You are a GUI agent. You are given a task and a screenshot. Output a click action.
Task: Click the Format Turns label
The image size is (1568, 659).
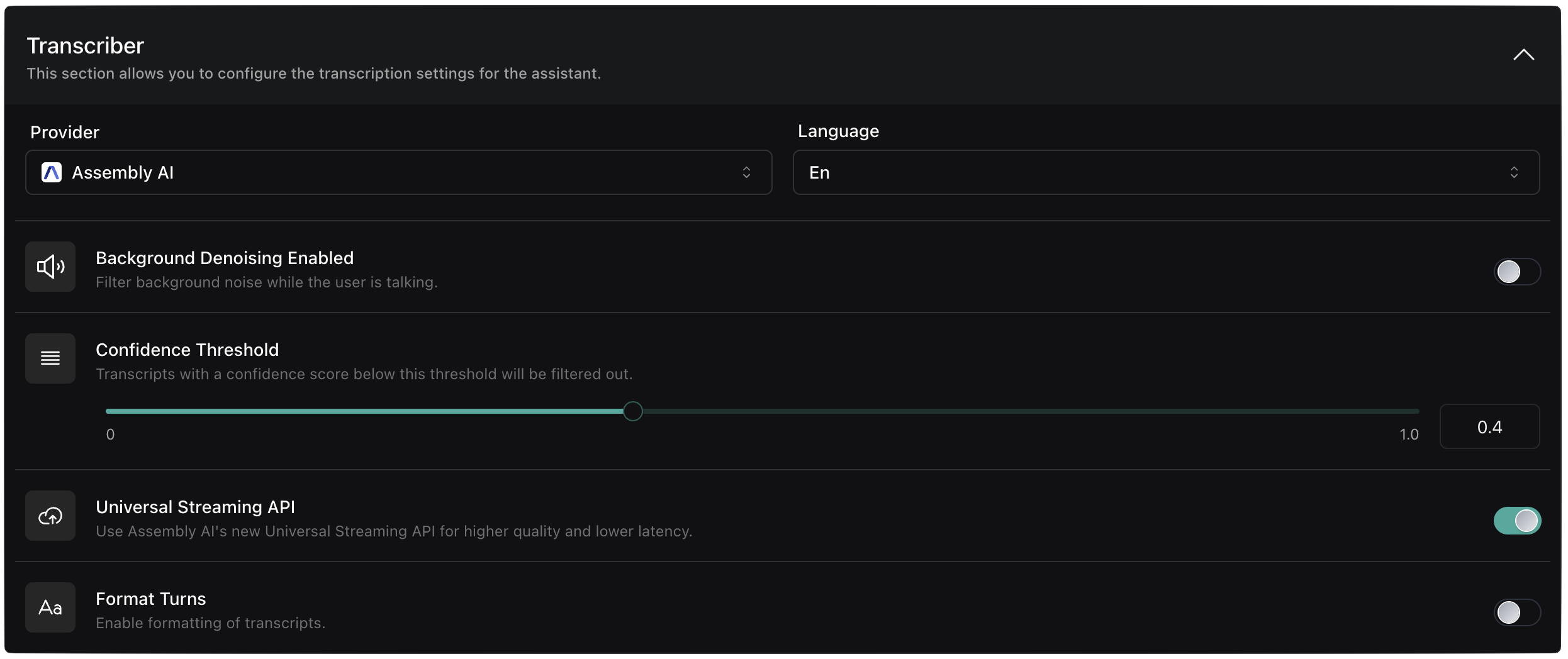tap(151, 599)
